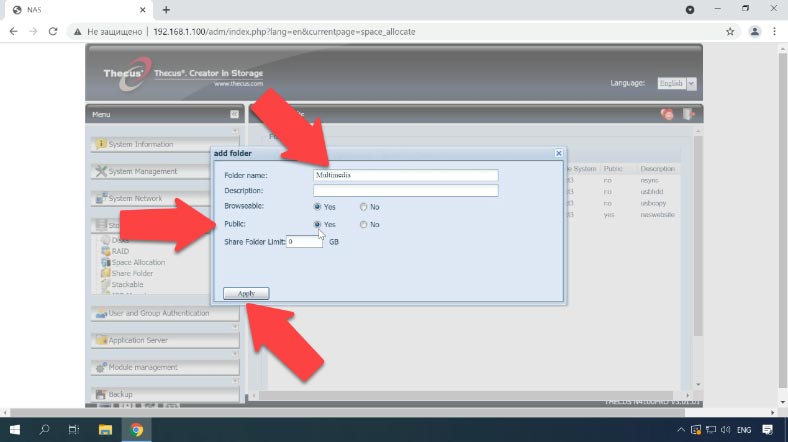Image resolution: width=788 pixels, height=442 pixels.
Task: Click the 'rsync' description cell
Action: pos(649,180)
